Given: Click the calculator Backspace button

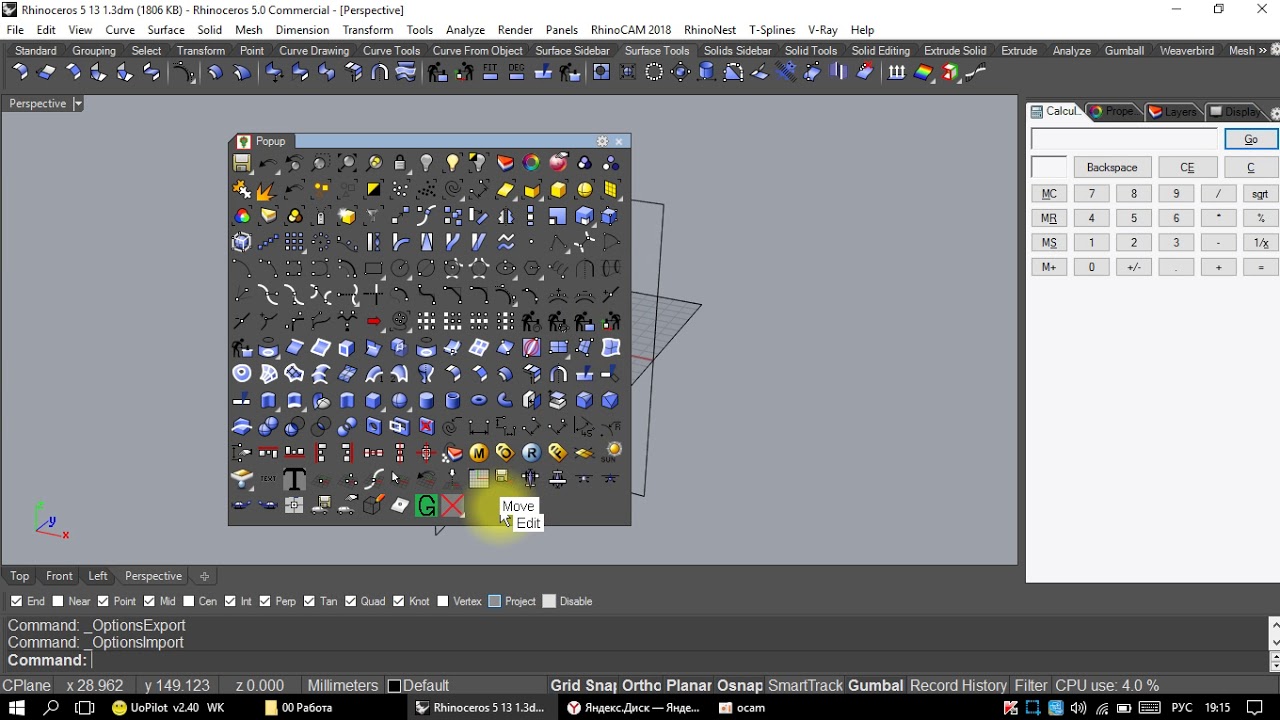Looking at the screenshot, I should 1112,168.
